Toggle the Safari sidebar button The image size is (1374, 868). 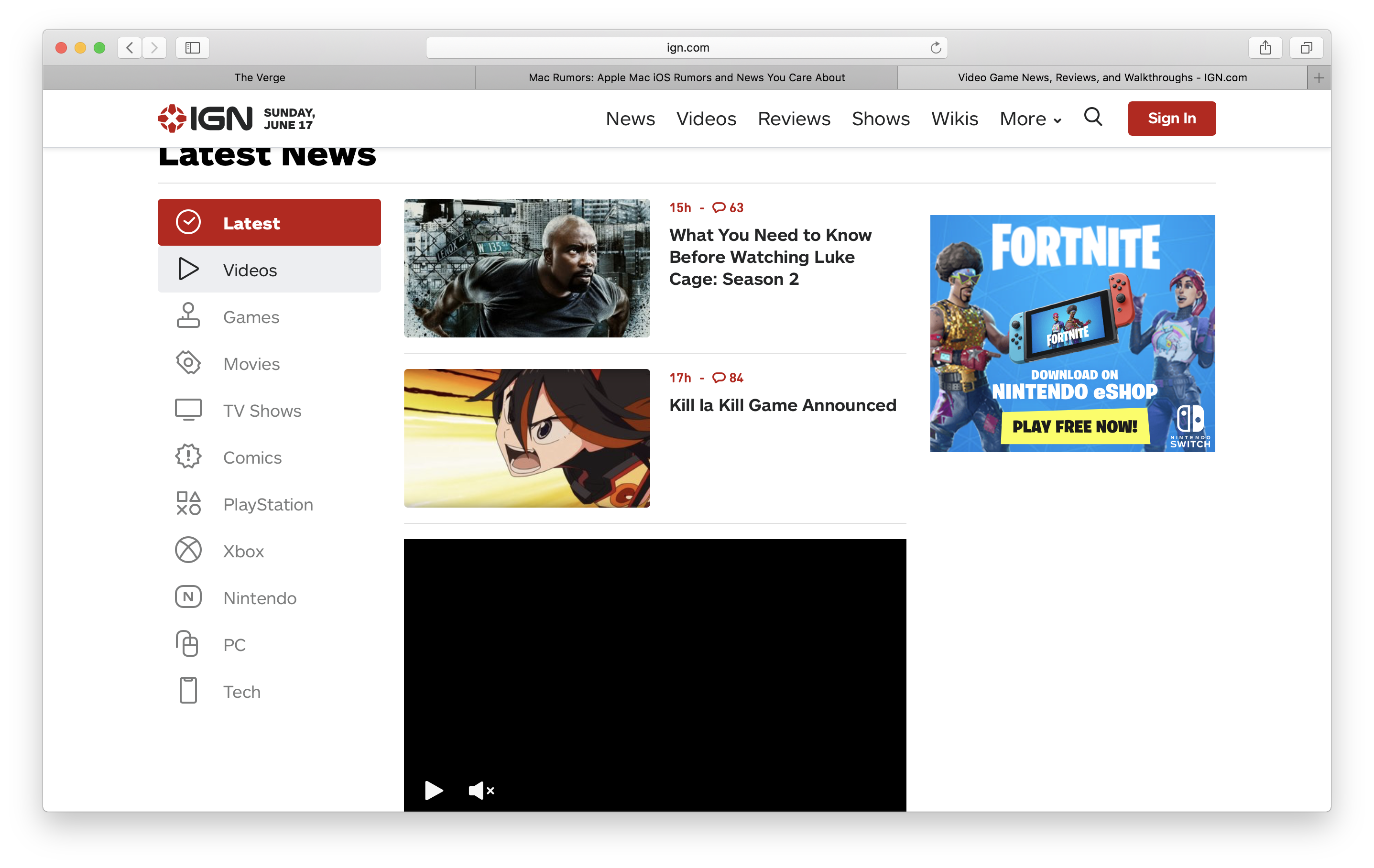click(193, 48)
